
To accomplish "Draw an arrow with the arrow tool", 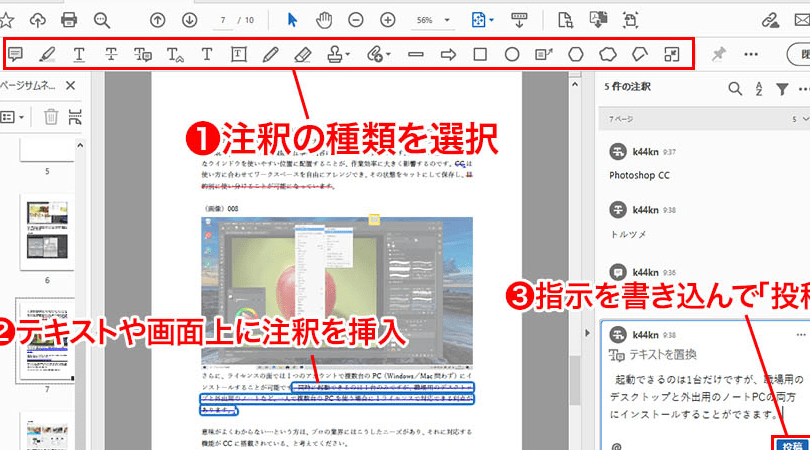I will [449, 54].
